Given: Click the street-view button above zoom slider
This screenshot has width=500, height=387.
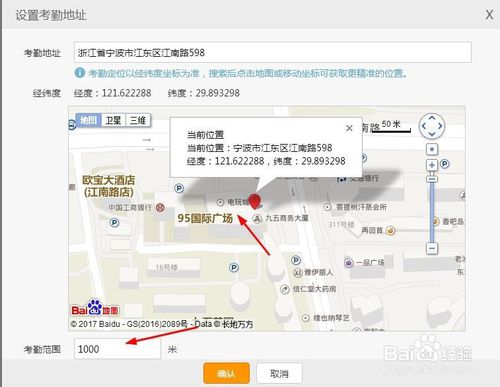Looking at the screenshot, I should coord(432,149).
